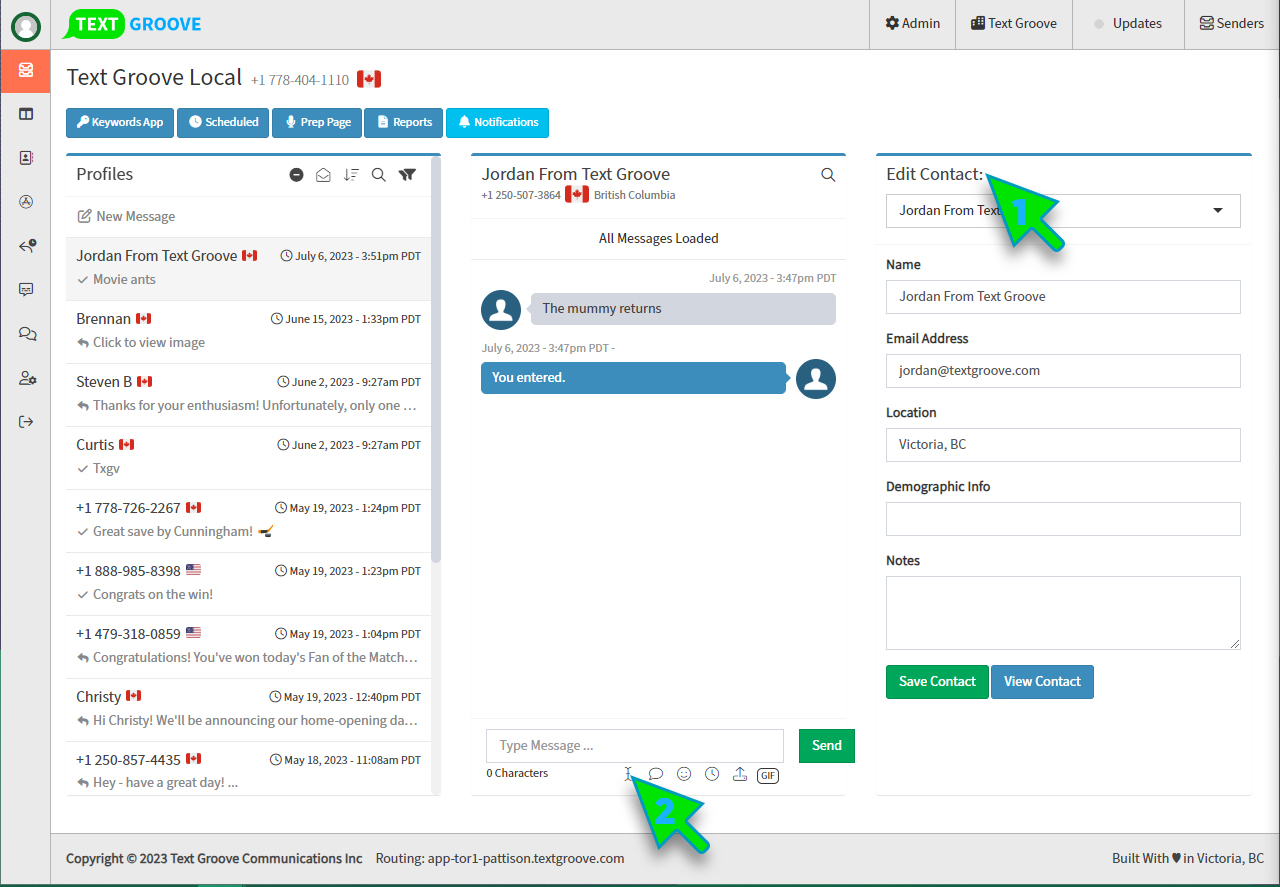
Task: Click the sender avatar beside The mummy returns
Action: point(501,310)
